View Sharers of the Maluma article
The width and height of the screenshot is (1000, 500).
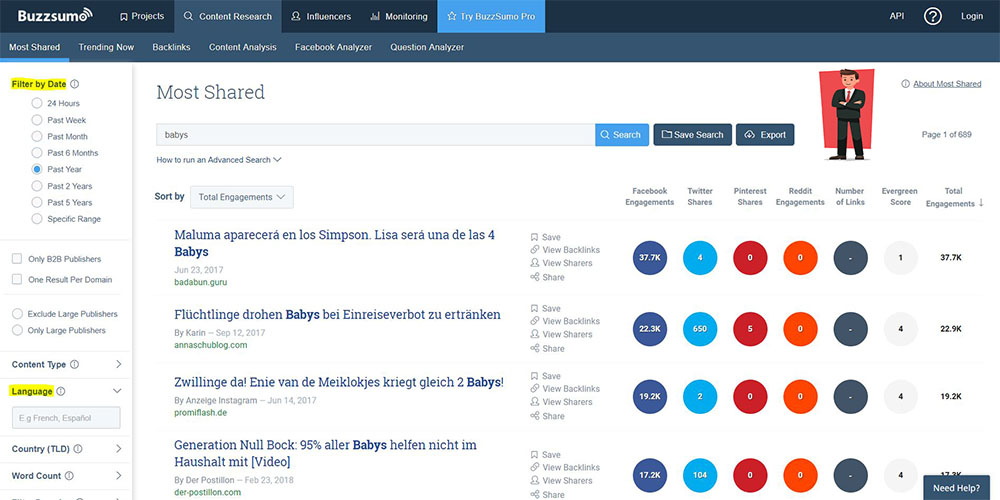(x=561, y=263)
